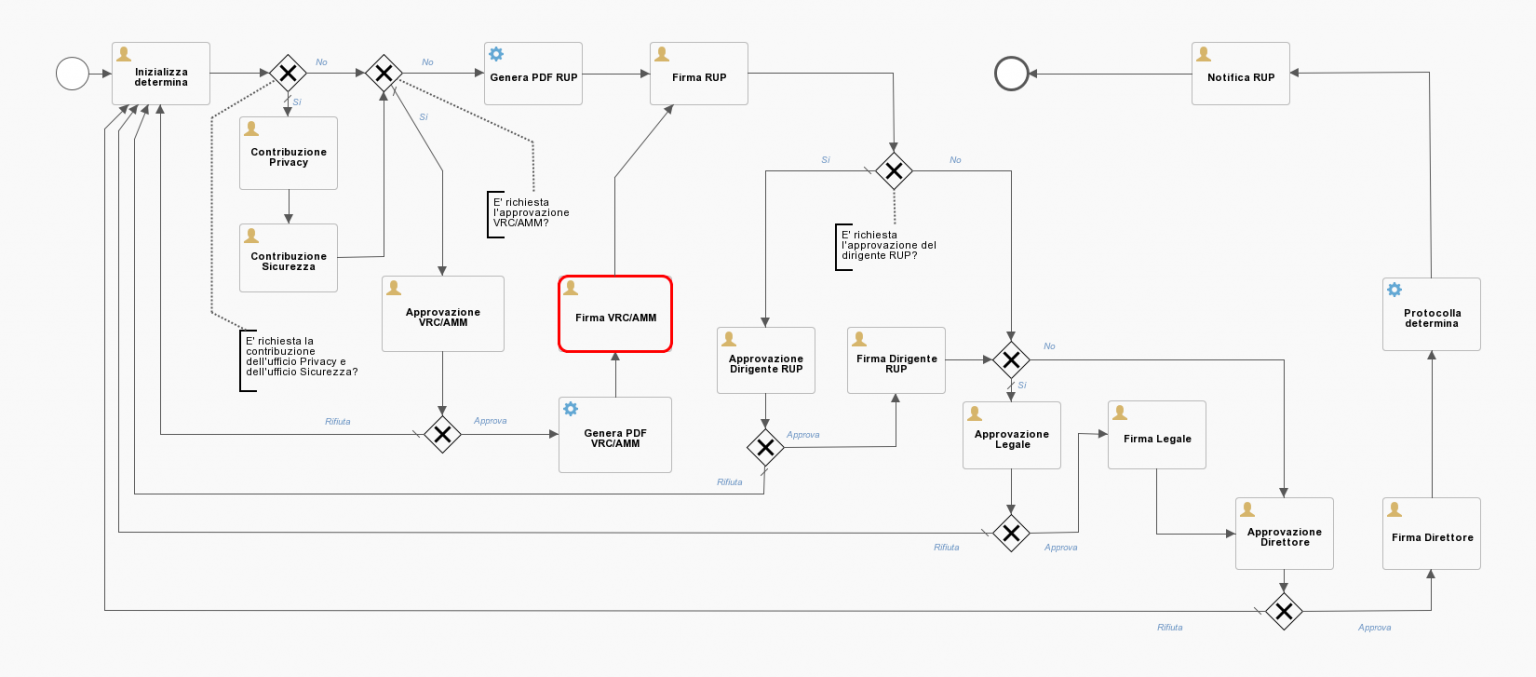The image size is (1536, 677).
Task: Select gateway right of Firma Dirigente RUP
Action: coord(1011,358)
